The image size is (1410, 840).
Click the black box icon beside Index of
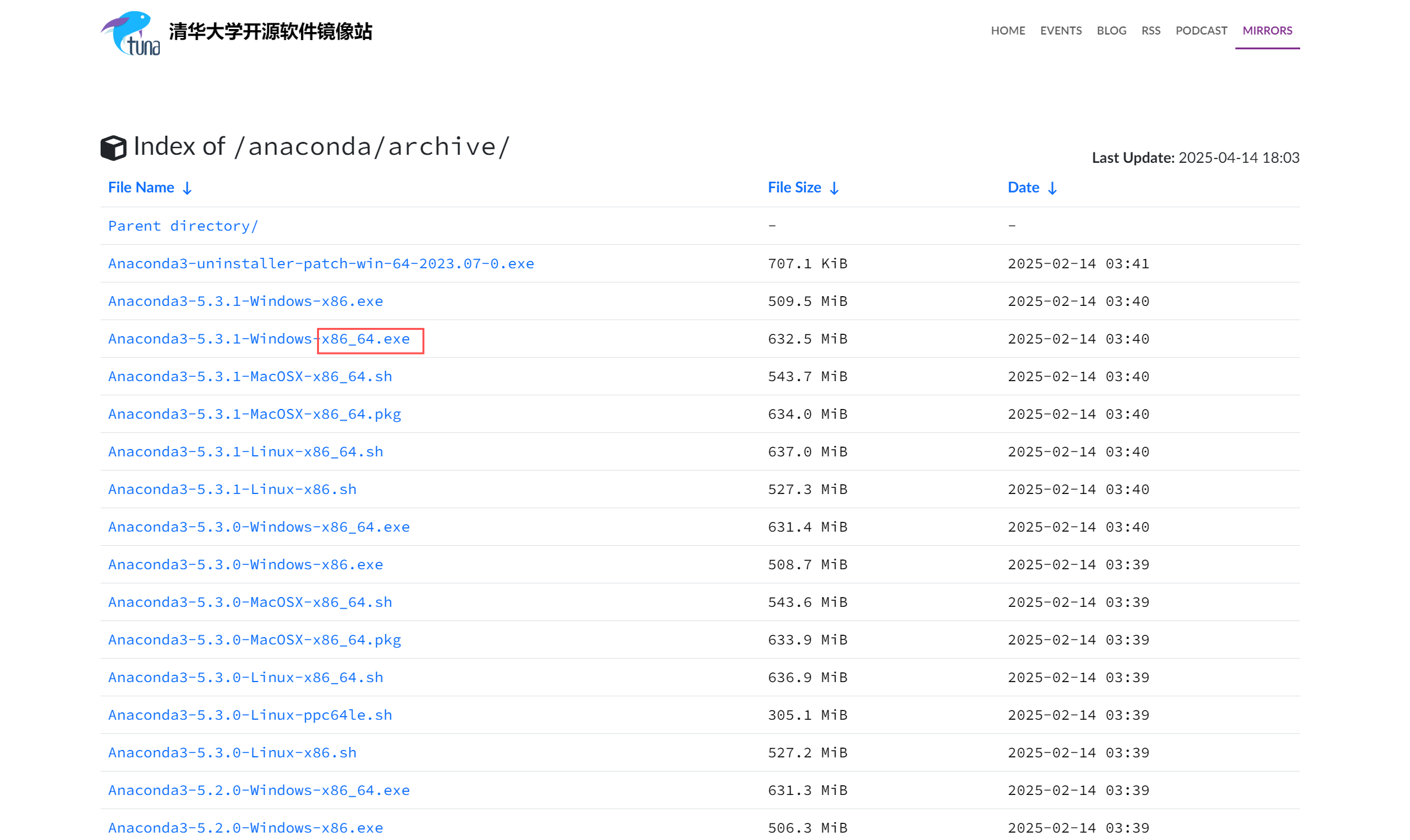tap(114, 147)
